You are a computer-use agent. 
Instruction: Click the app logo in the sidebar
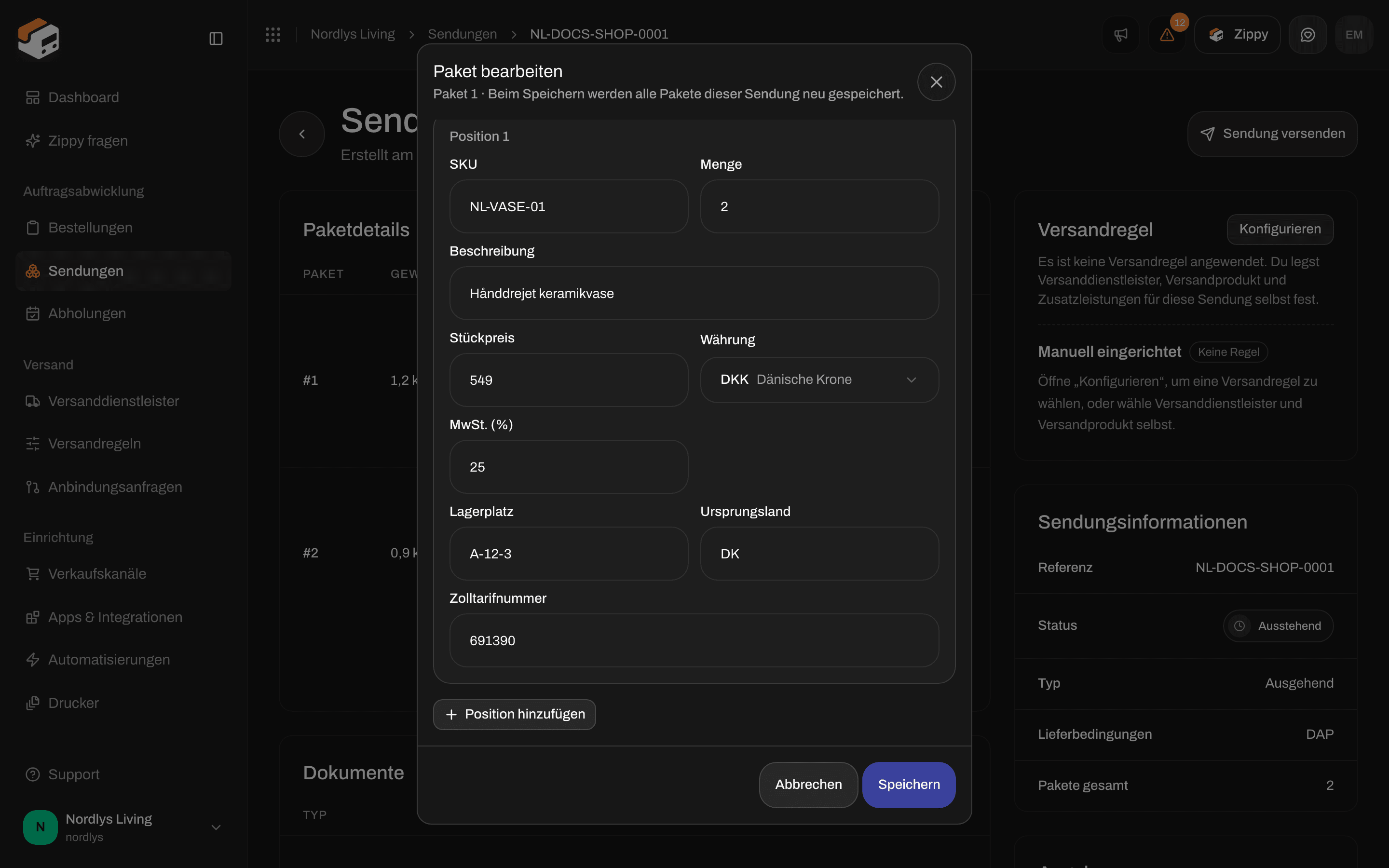click(39, 38)
